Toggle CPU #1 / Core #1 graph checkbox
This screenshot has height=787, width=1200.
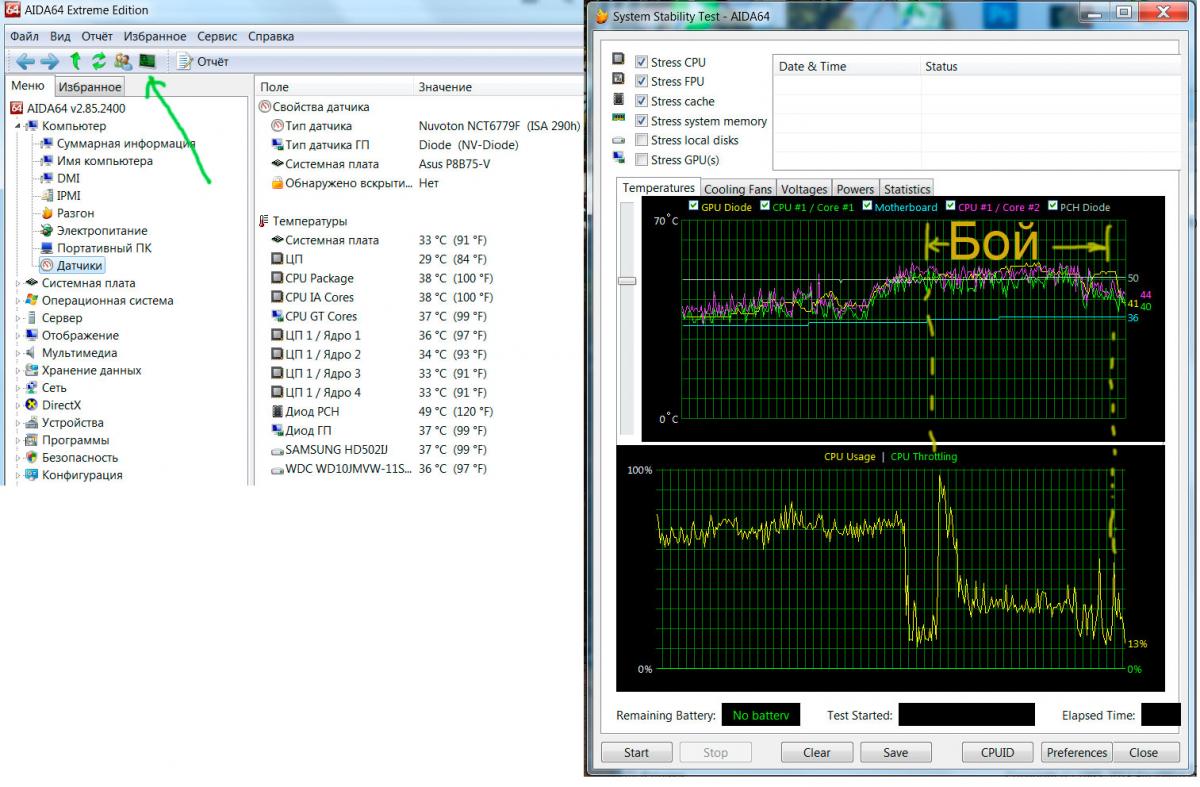(x=765, y=206)
